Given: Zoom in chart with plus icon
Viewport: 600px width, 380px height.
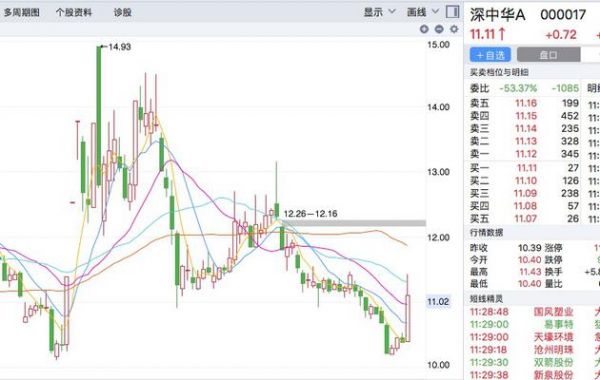Looking at the screenshot, I should (x=424, y=29).
